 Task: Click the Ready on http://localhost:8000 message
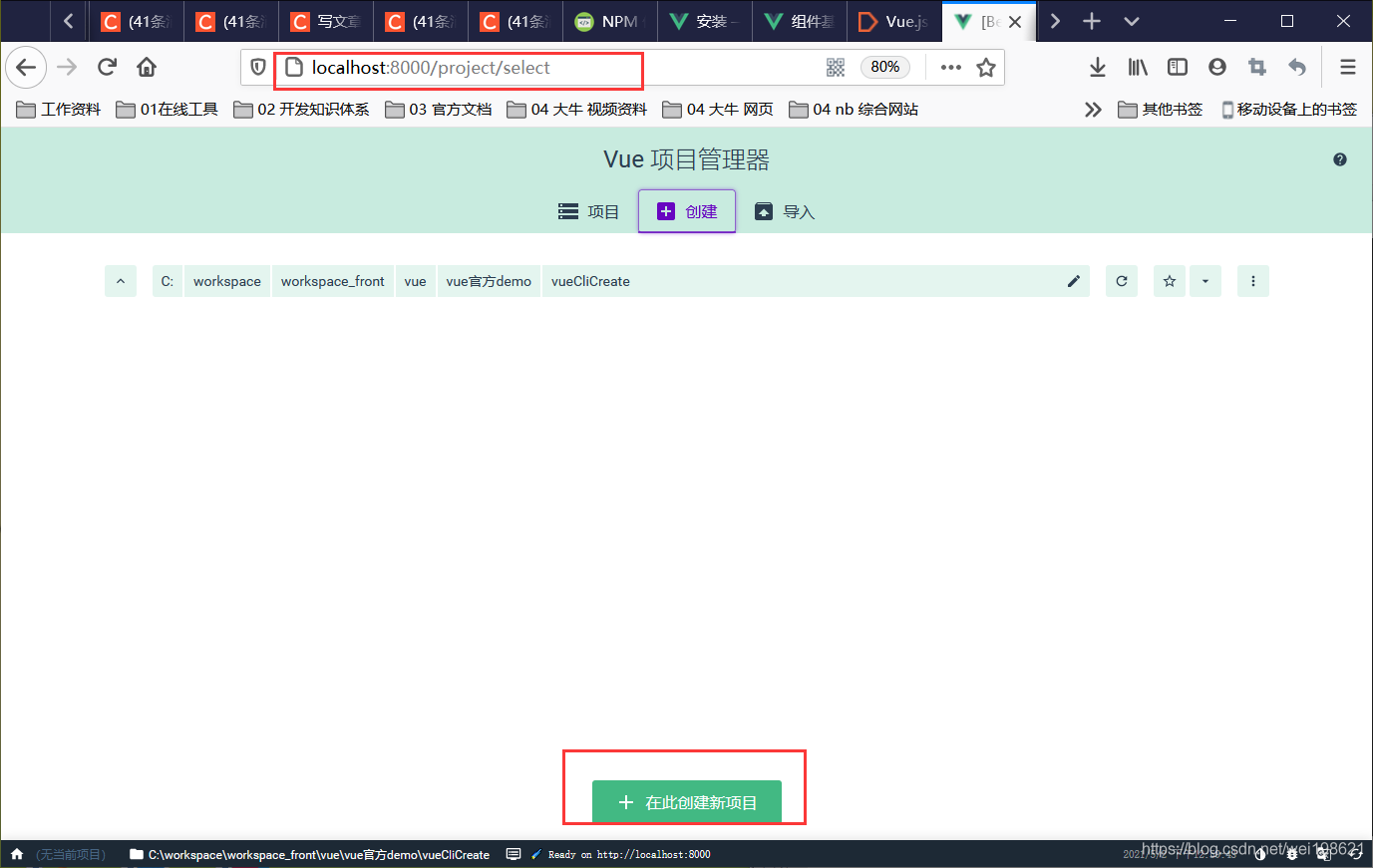click(621, 854)
